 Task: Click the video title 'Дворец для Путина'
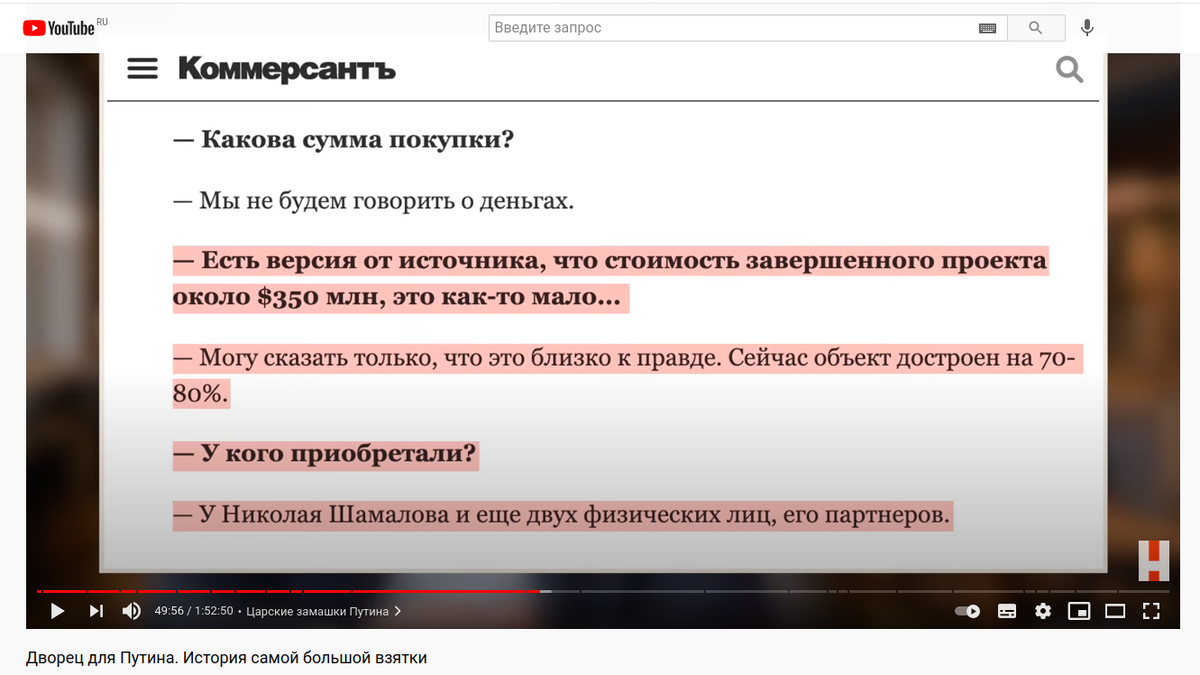coord(226,658)
